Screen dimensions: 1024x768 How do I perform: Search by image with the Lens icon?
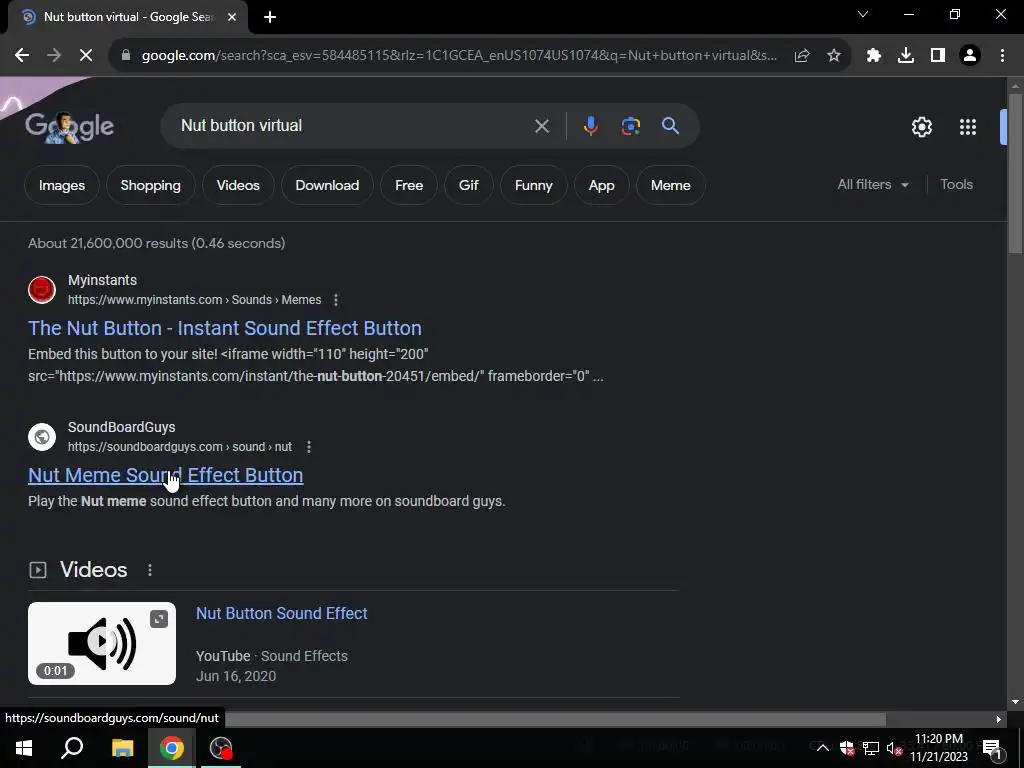(x=631, y=126)
